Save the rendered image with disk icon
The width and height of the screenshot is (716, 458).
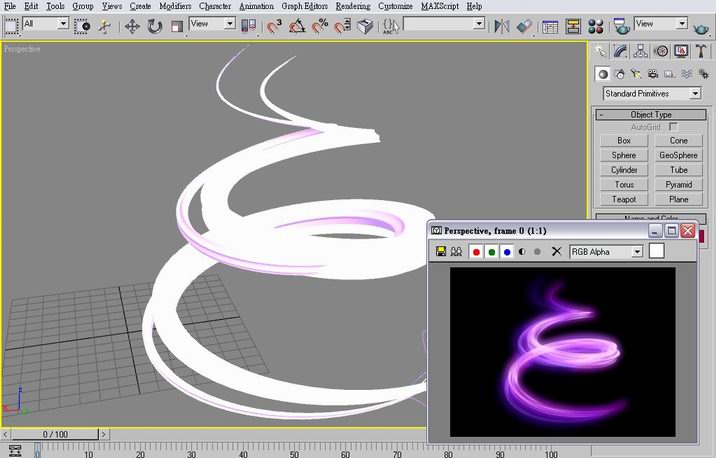pos(439,252)
